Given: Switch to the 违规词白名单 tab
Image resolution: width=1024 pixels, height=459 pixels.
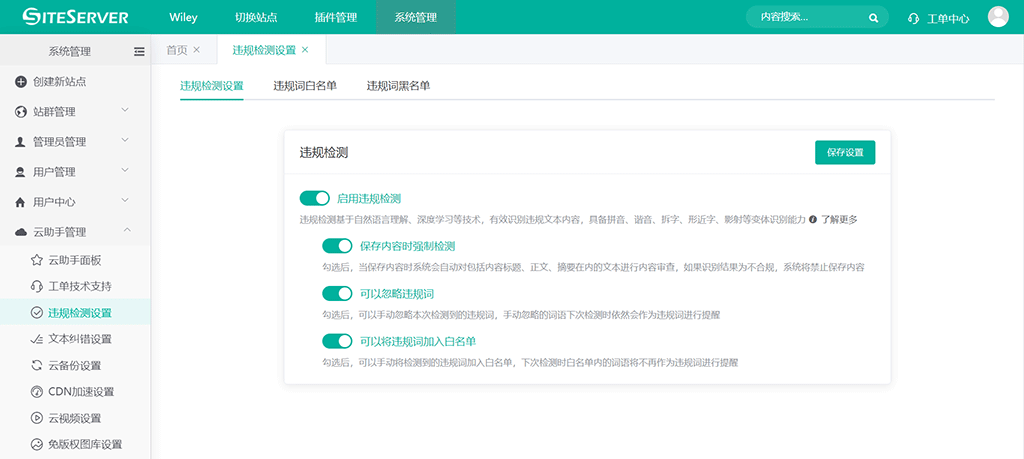Looking at the screenshot, I should pos(304,86).
